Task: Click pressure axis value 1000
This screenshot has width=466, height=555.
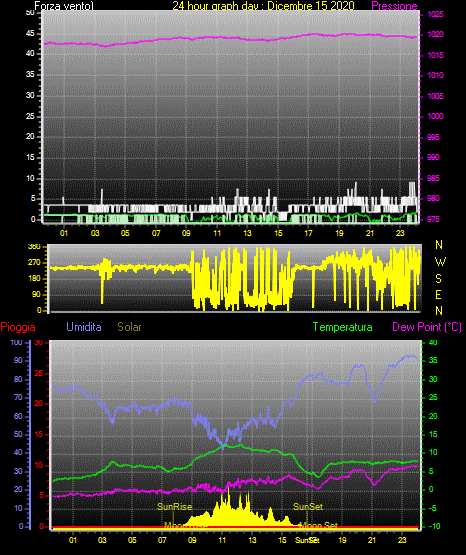Action: [x=435, y=116]
